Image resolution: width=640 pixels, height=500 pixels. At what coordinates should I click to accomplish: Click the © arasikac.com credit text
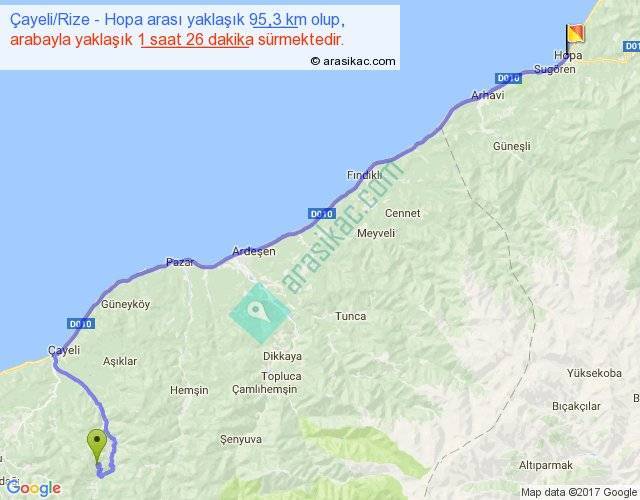[353, 61]
